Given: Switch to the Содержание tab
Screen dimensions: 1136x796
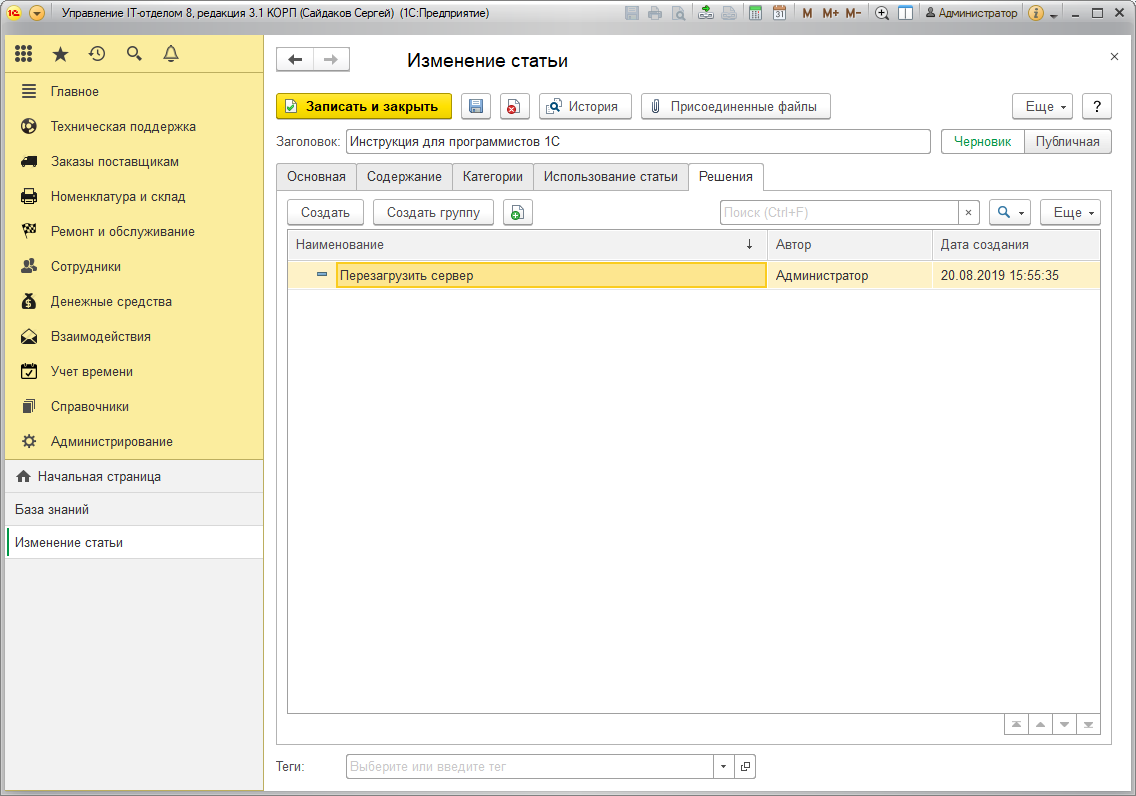Looking at the screenshot, I should point(404,177).
